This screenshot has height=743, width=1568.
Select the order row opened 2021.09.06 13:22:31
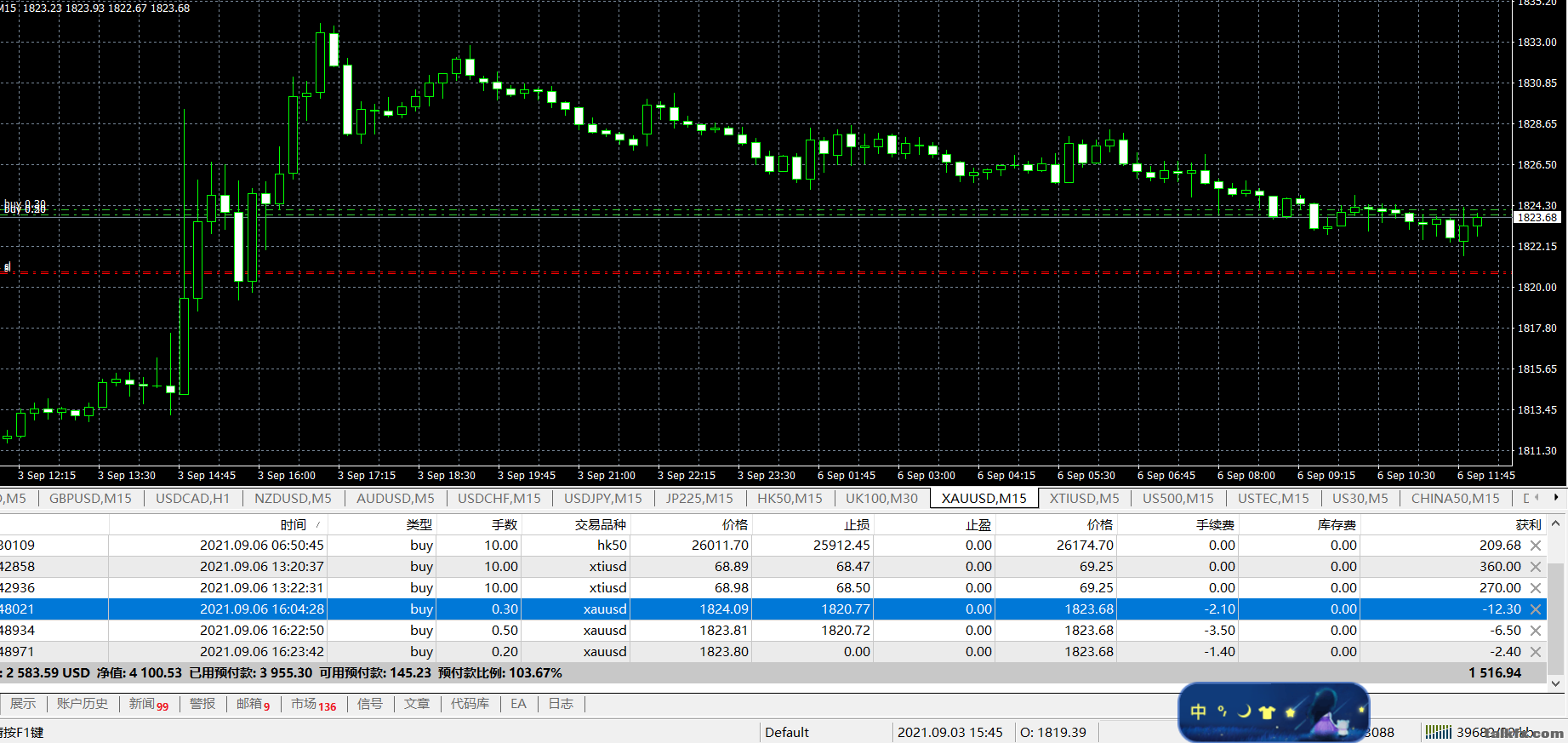(x=773, y=588)
